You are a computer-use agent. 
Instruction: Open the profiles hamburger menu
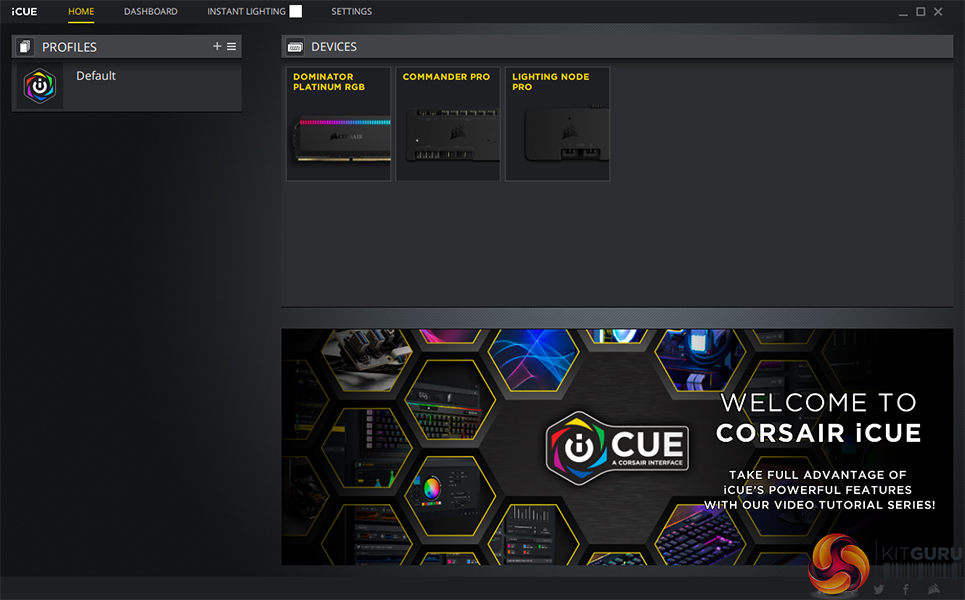pos(231,46)
